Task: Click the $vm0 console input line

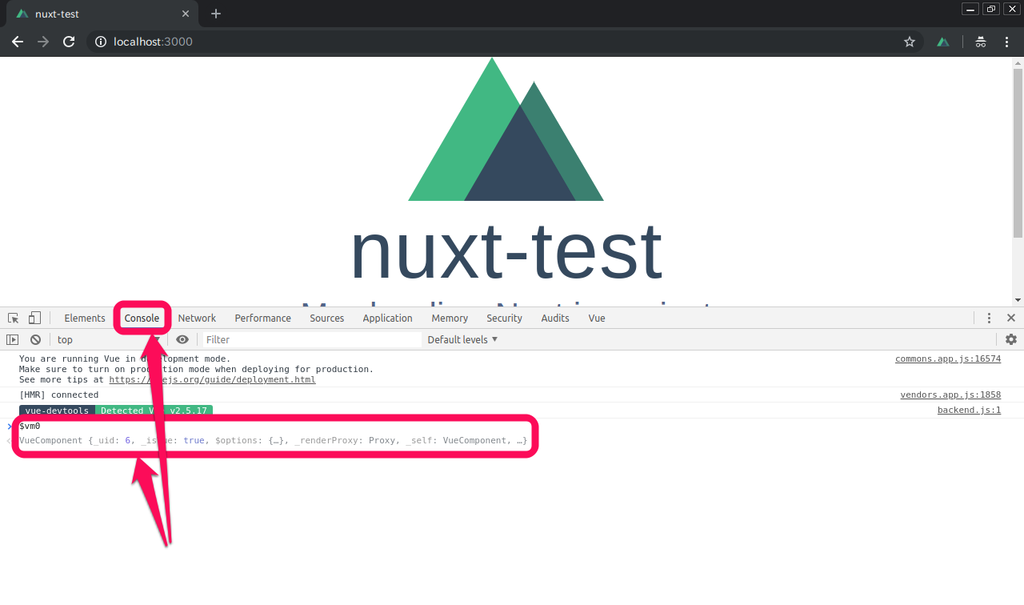Action: (30, 426)
